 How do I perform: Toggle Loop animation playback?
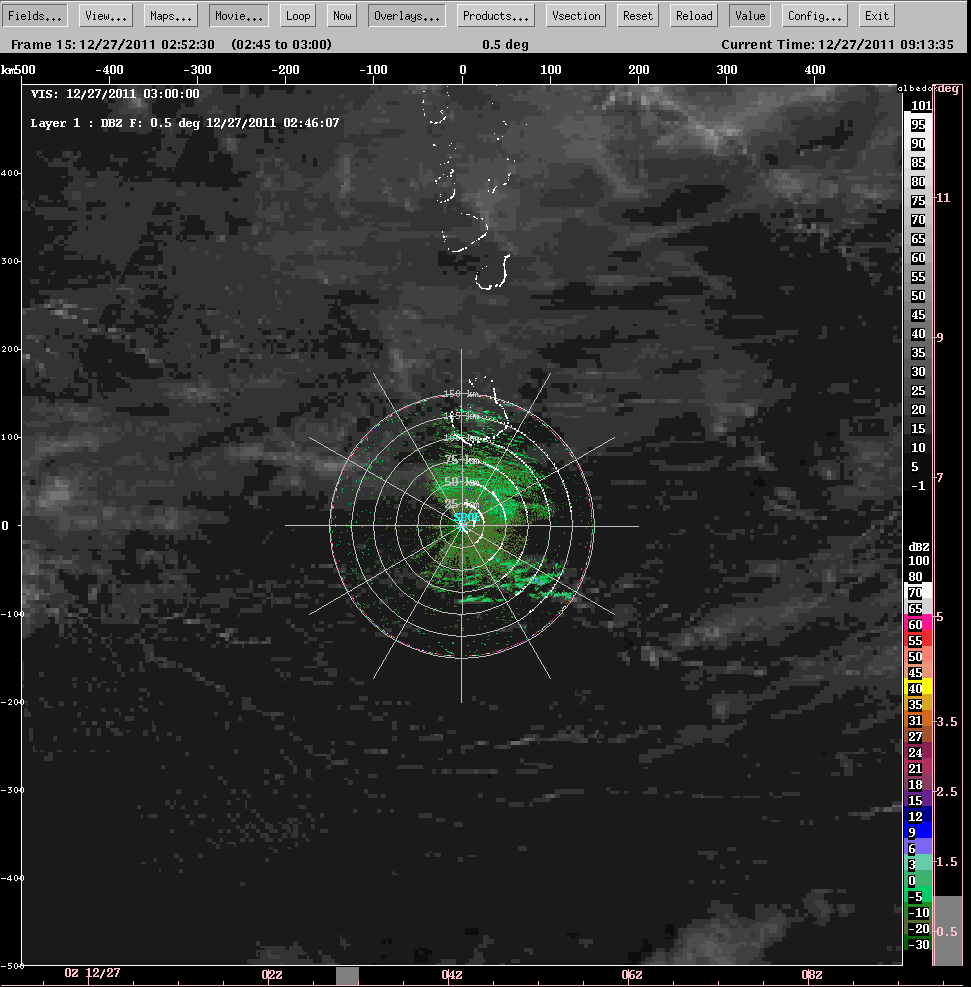click(x=297, y=16)
